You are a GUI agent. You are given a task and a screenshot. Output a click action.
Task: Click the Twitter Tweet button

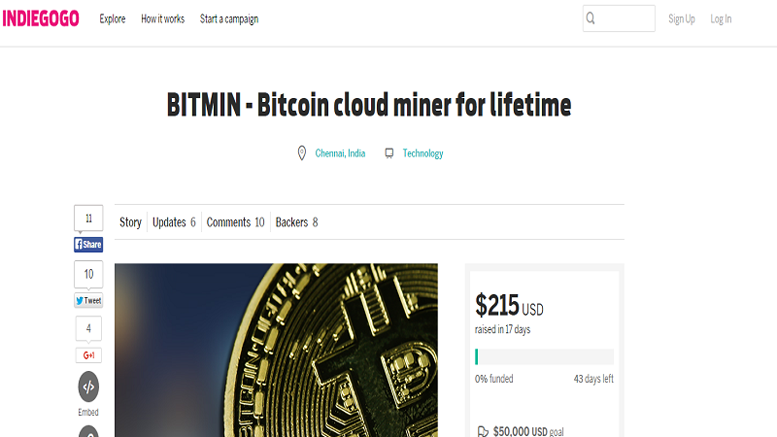[89, 300]
